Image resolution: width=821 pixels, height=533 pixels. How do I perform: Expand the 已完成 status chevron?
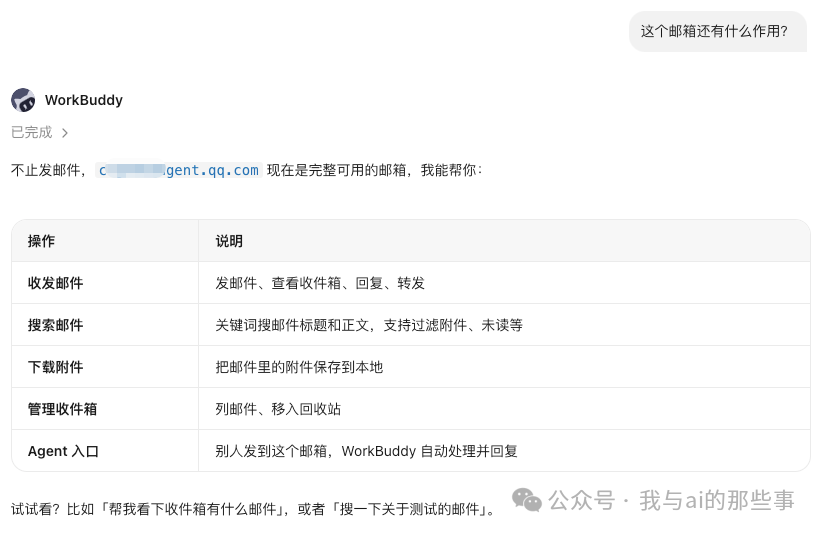click(x=65, y=133)
